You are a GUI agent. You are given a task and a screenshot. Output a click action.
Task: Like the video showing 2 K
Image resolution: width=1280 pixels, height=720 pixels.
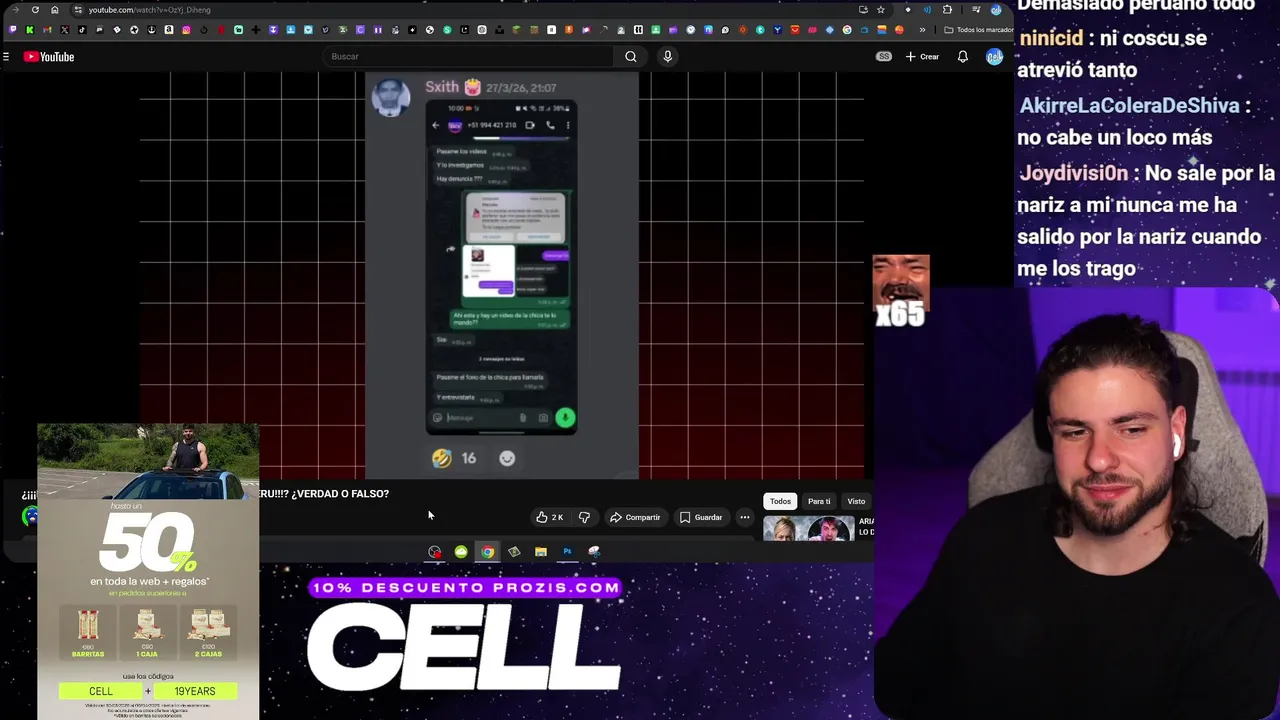[549, 517]
